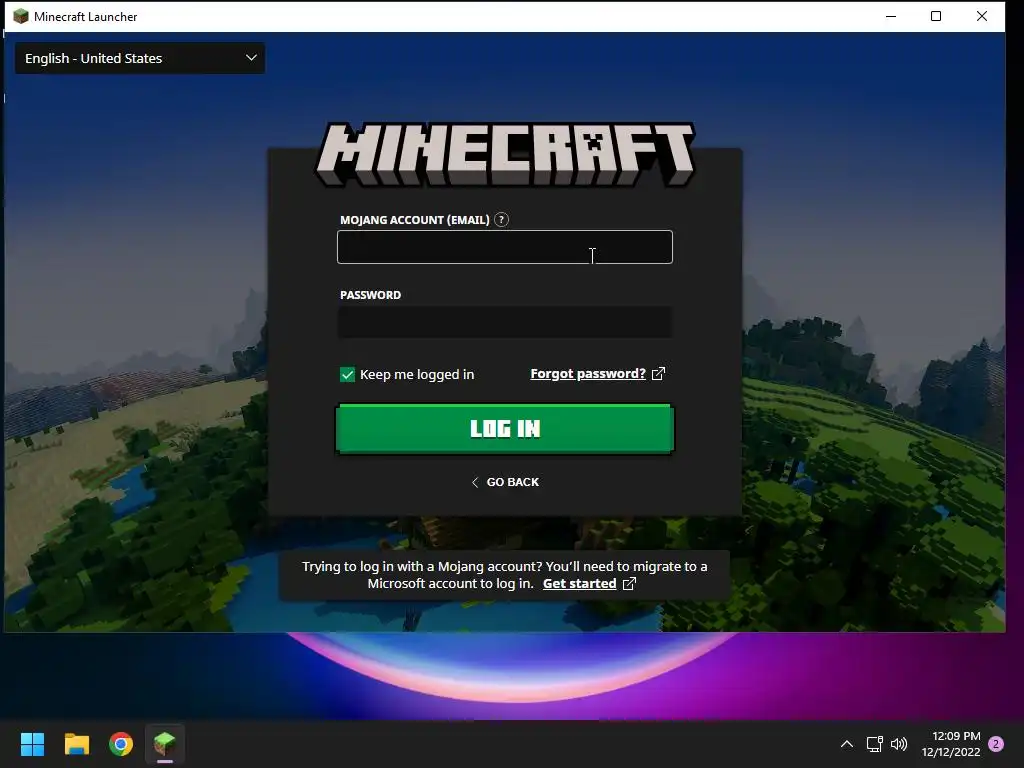Minimize the Minecraft Launcher window
The height and width of the screenshot is (768, 1024).
[891, 16]
